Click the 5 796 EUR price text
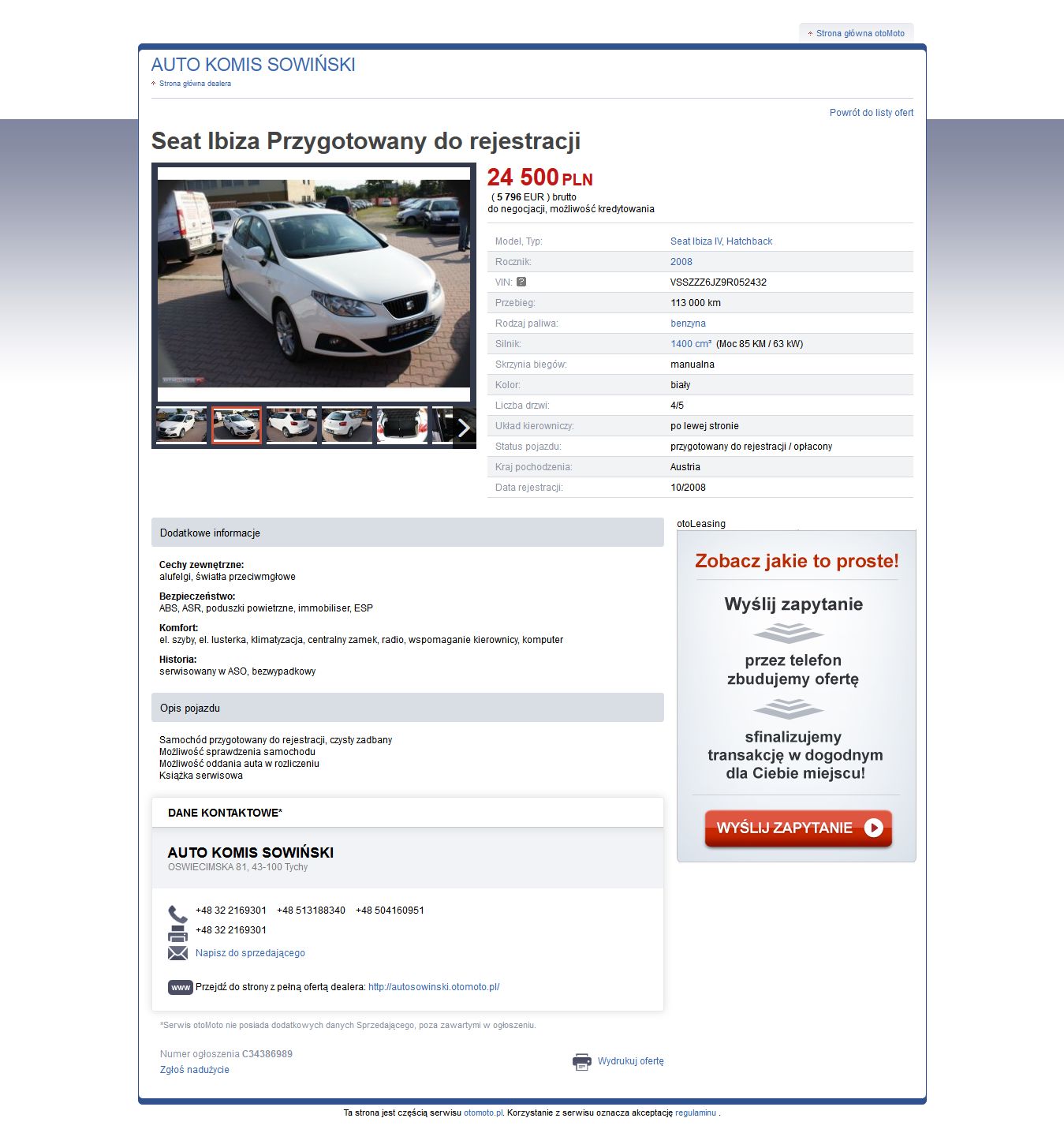 (x=521, y=197)
